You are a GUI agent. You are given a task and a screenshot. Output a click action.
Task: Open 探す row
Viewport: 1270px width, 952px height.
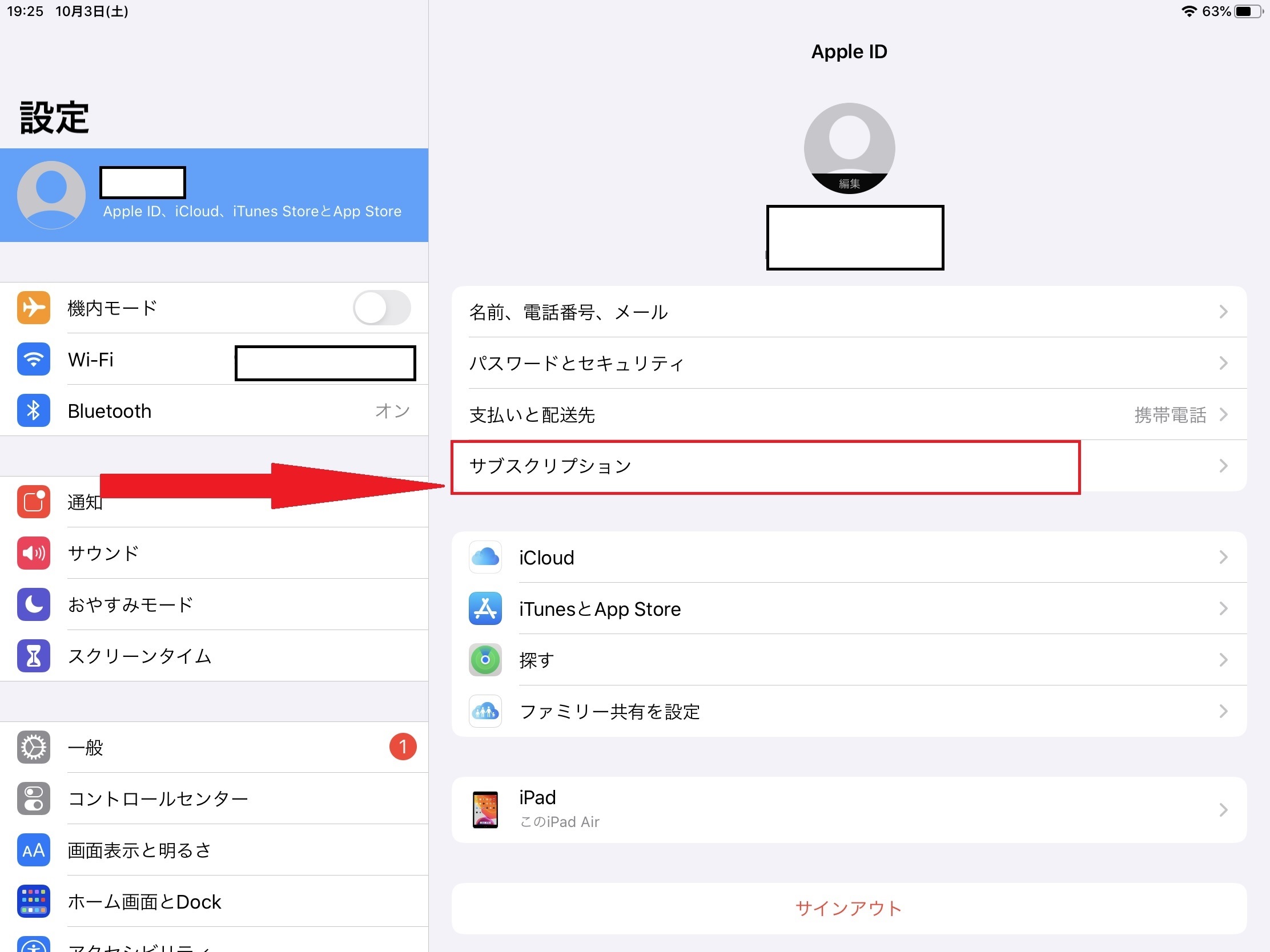coord(849,659)
